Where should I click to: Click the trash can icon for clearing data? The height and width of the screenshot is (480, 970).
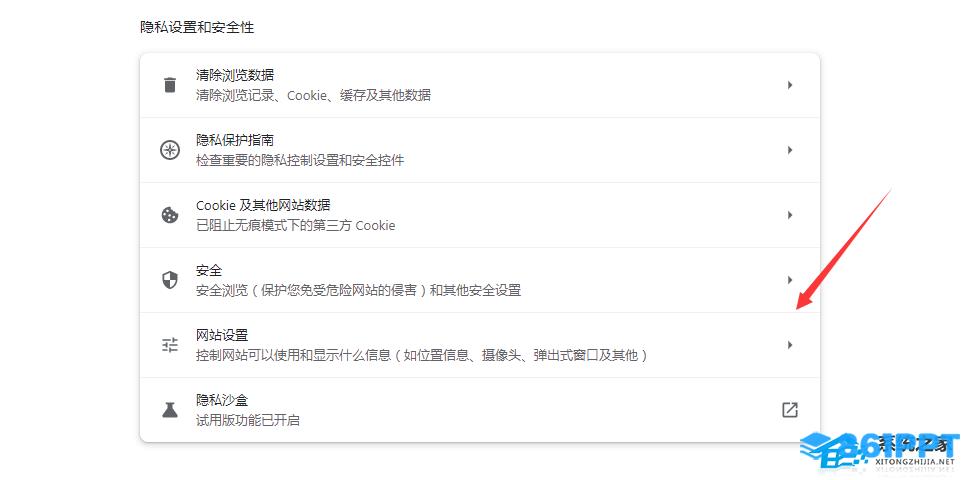click(170, 85)
